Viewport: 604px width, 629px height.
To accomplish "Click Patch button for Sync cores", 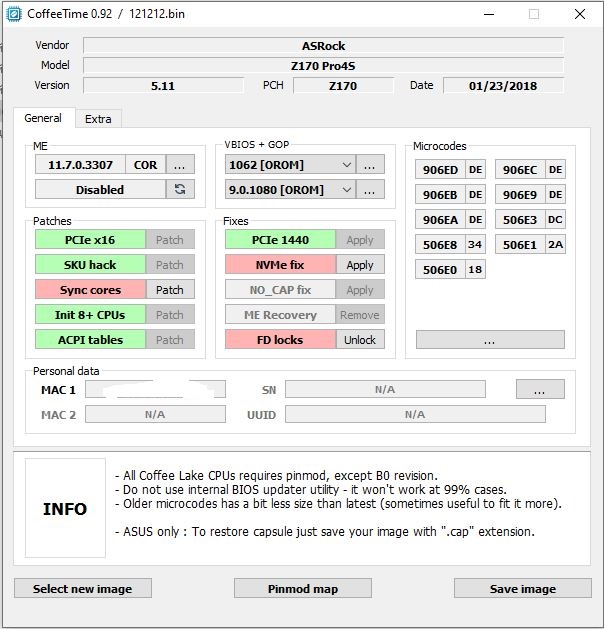I will point(170,289).
